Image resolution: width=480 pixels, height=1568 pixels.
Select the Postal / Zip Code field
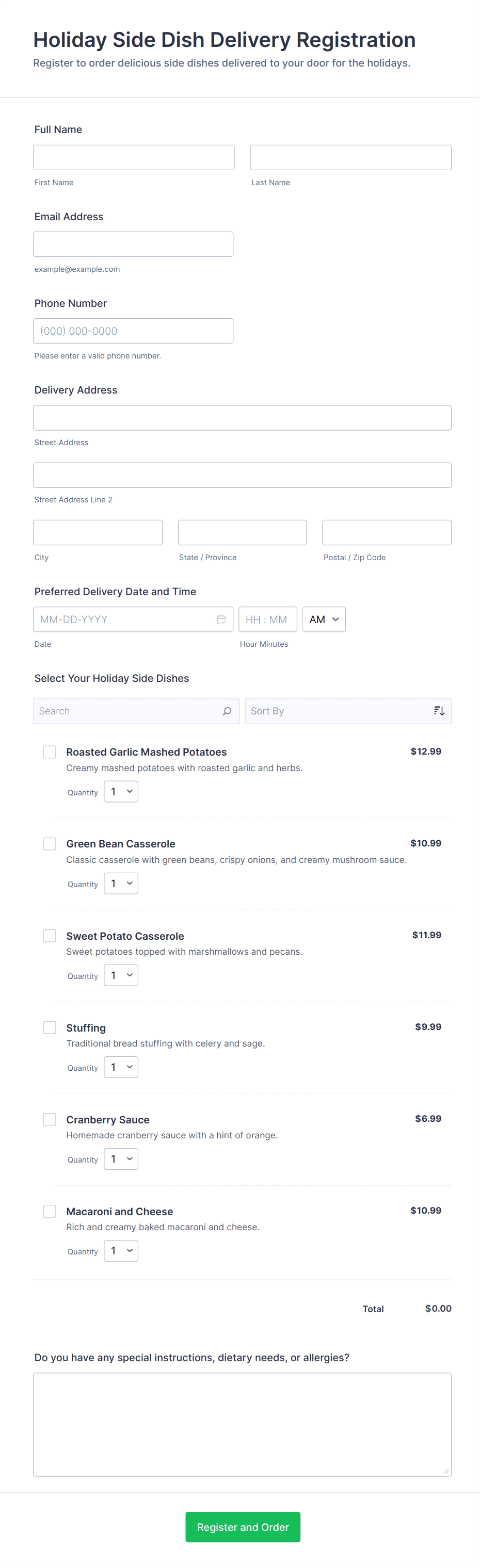pos(386,533)
